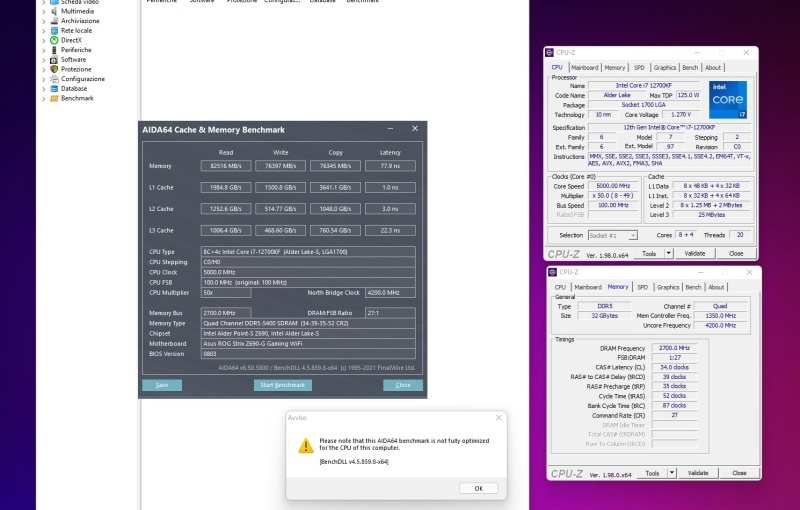Open Memory tab in top CPU-Z

615,67
